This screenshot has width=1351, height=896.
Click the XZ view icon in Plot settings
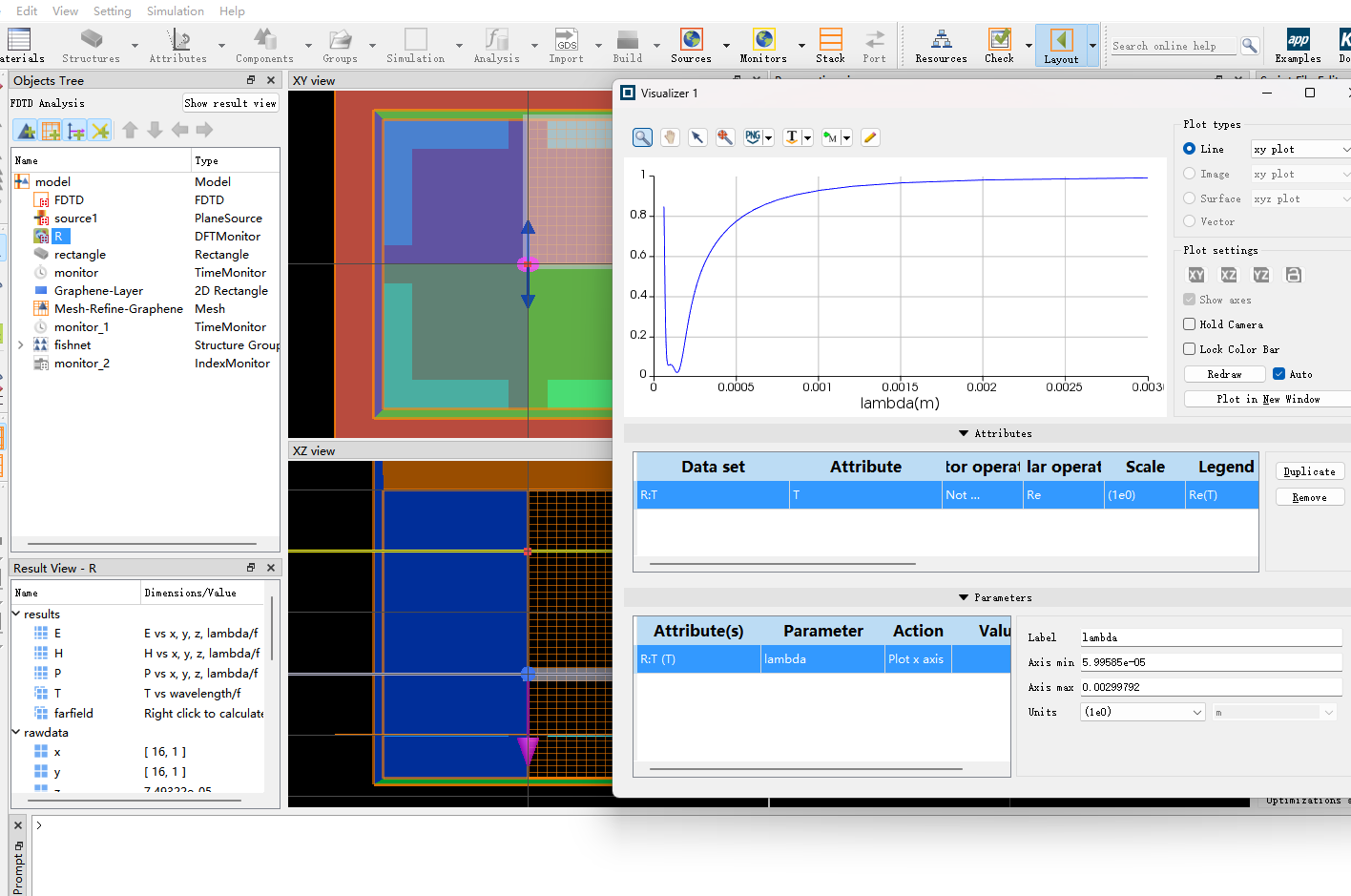(1229, 275)
